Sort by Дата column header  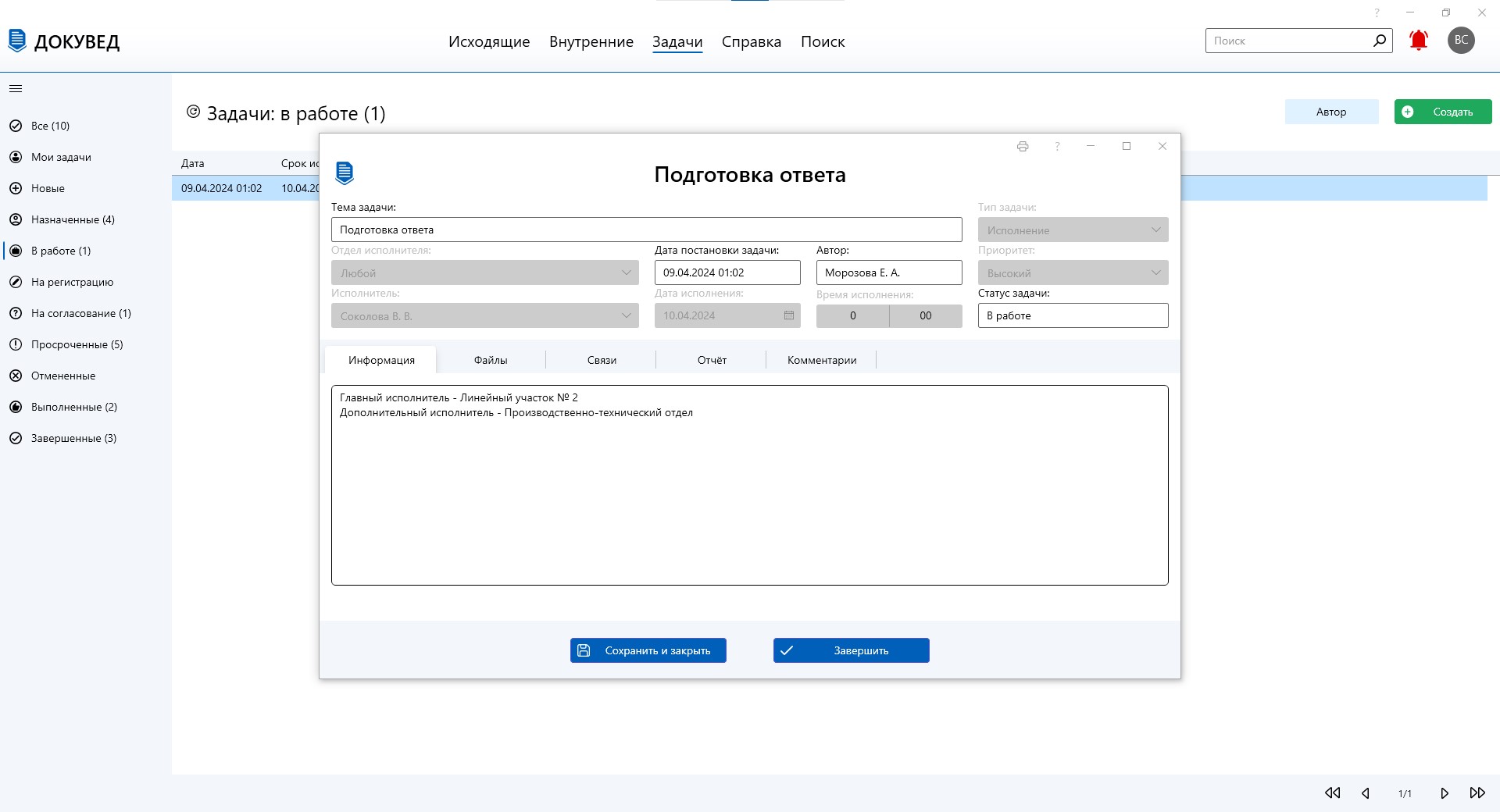coord(193,163)
